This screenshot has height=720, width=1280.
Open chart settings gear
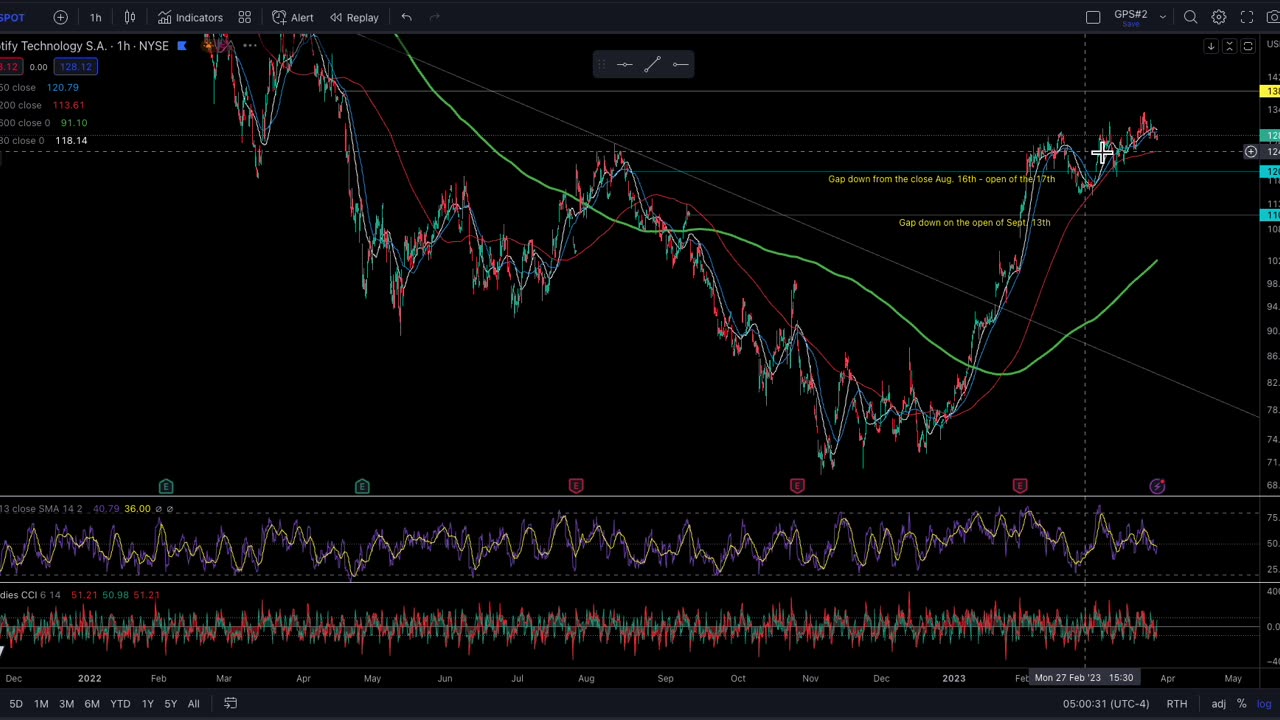coord(1219,17)
